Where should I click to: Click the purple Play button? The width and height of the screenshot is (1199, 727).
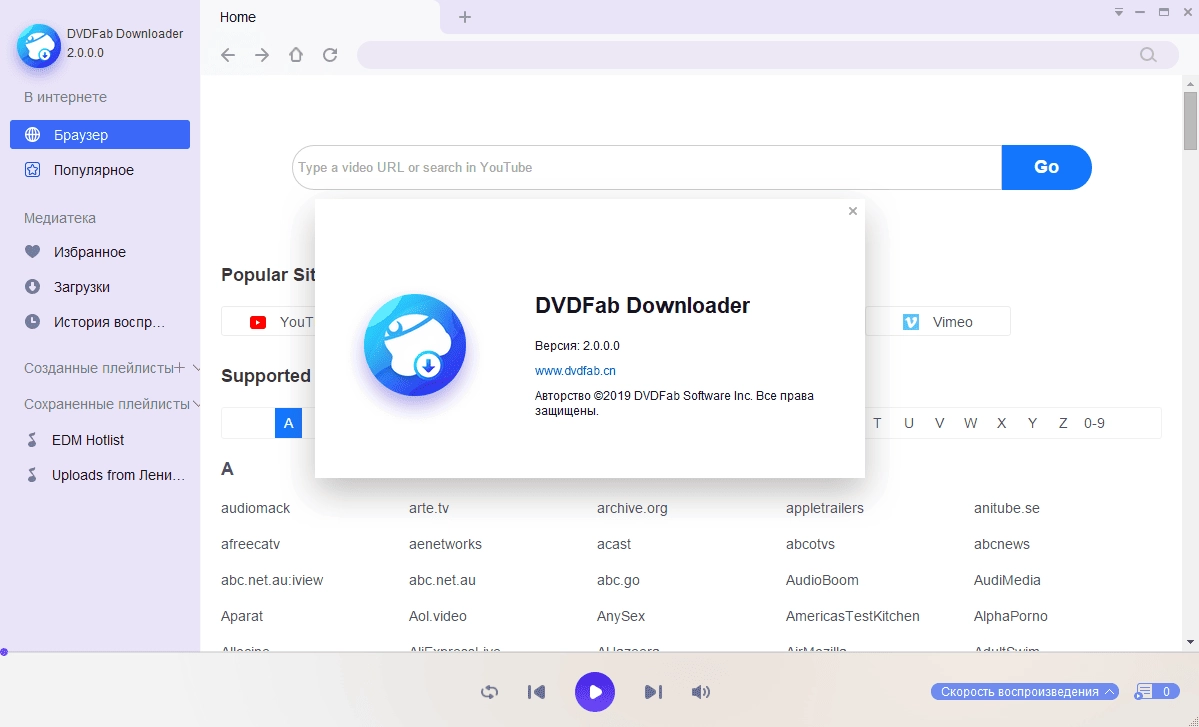[x=595, y=692]
